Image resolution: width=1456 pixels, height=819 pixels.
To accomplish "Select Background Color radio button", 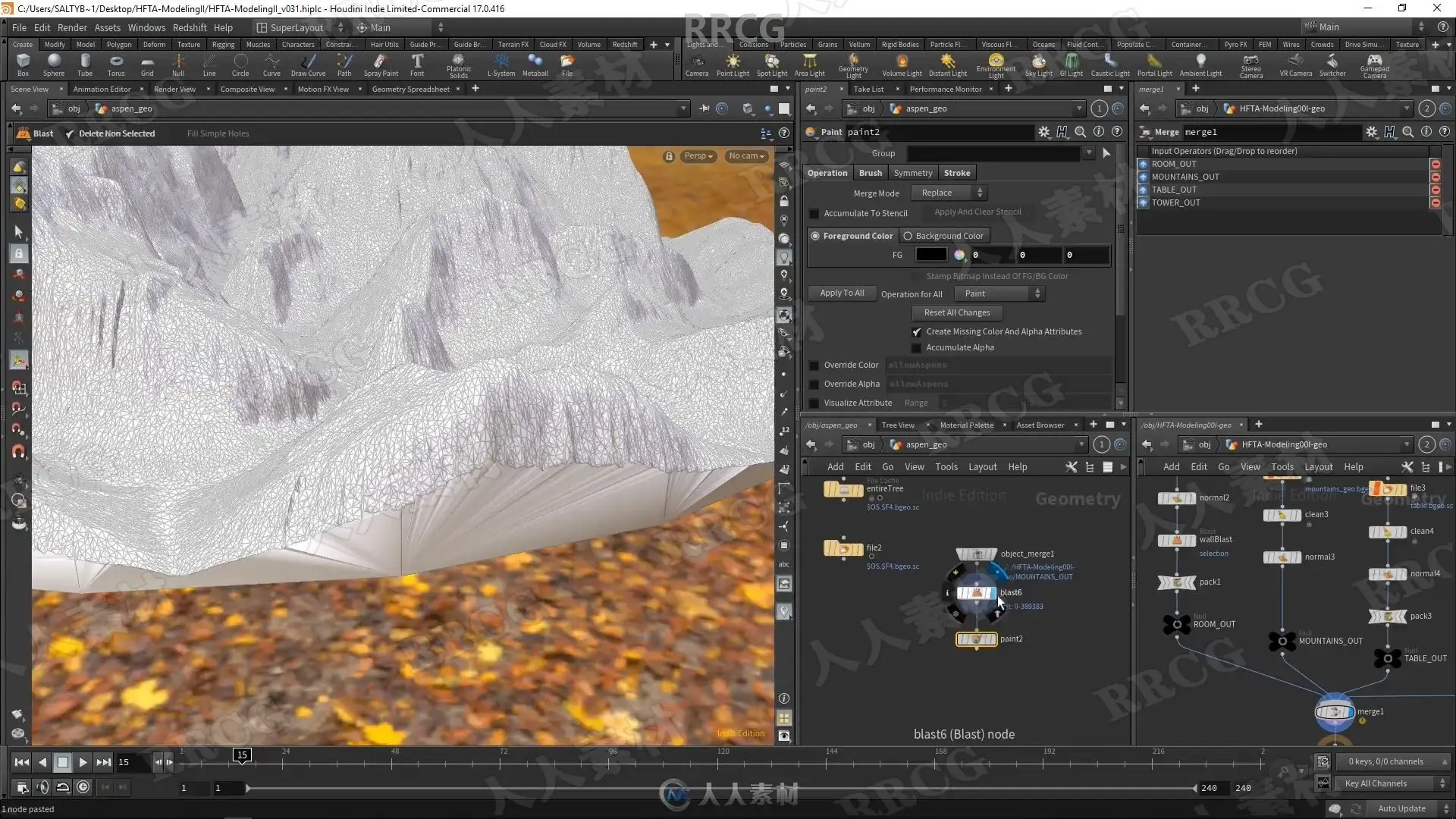I will pyautogui.click(x=907, y=236).
